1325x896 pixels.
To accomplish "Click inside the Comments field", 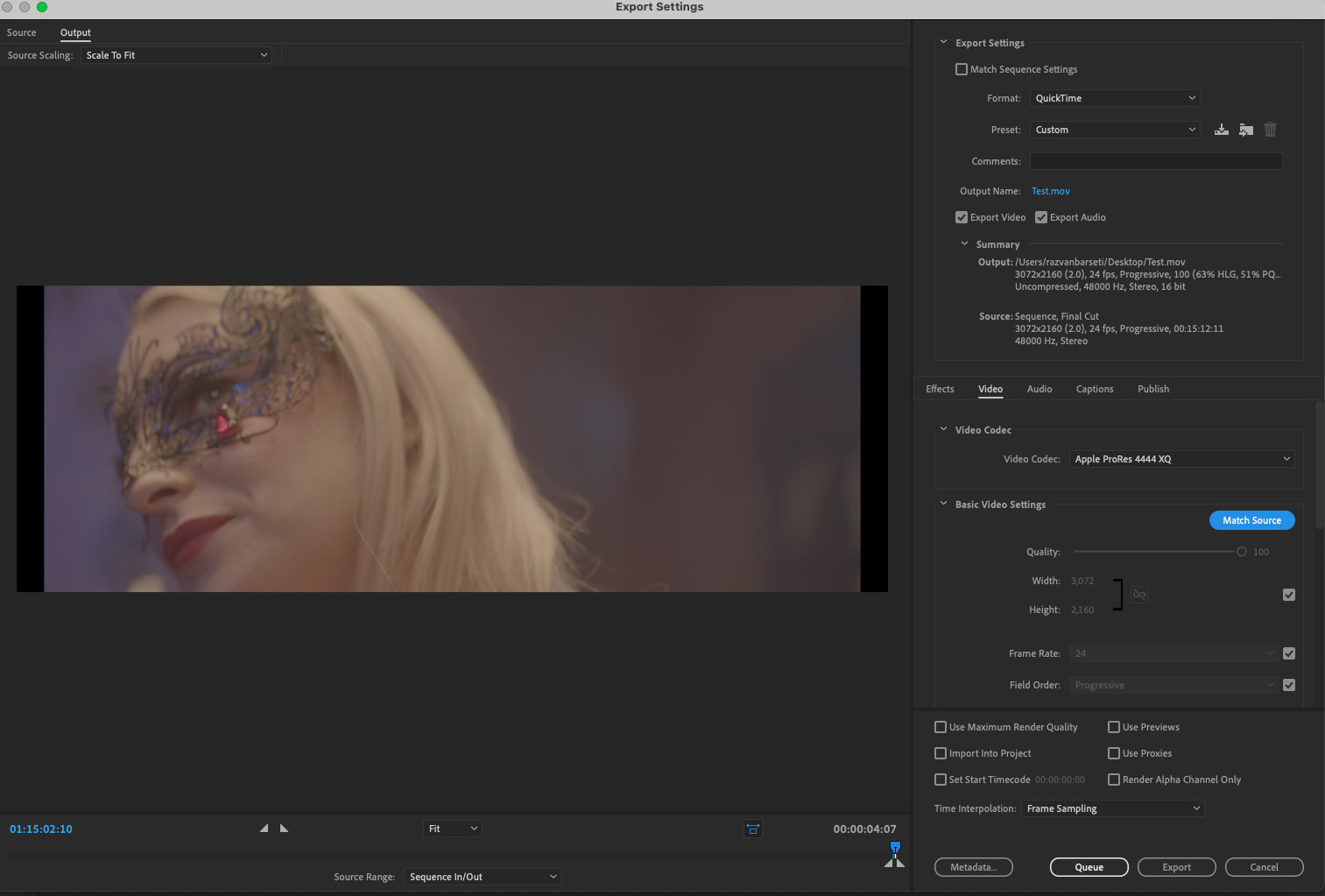I will coord(1155,160).
